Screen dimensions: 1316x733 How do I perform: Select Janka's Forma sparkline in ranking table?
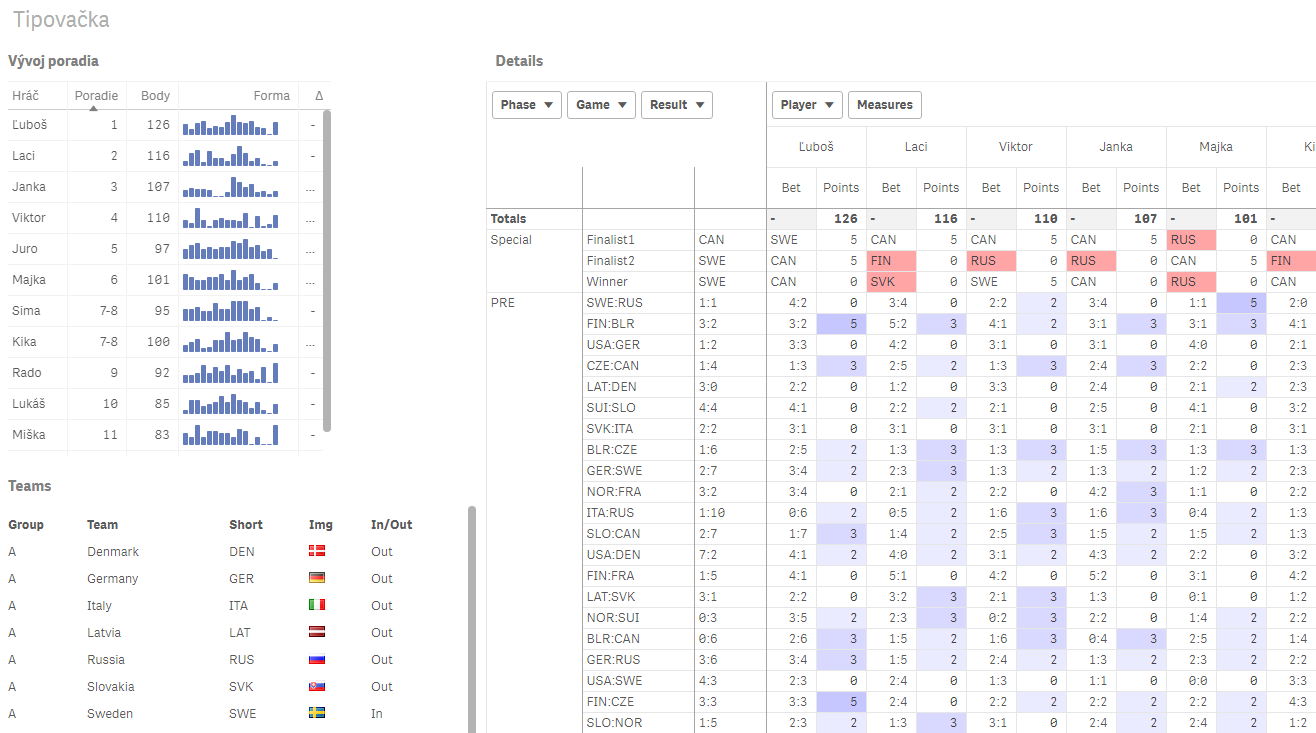pyautogui.click(x=231, y=187)
